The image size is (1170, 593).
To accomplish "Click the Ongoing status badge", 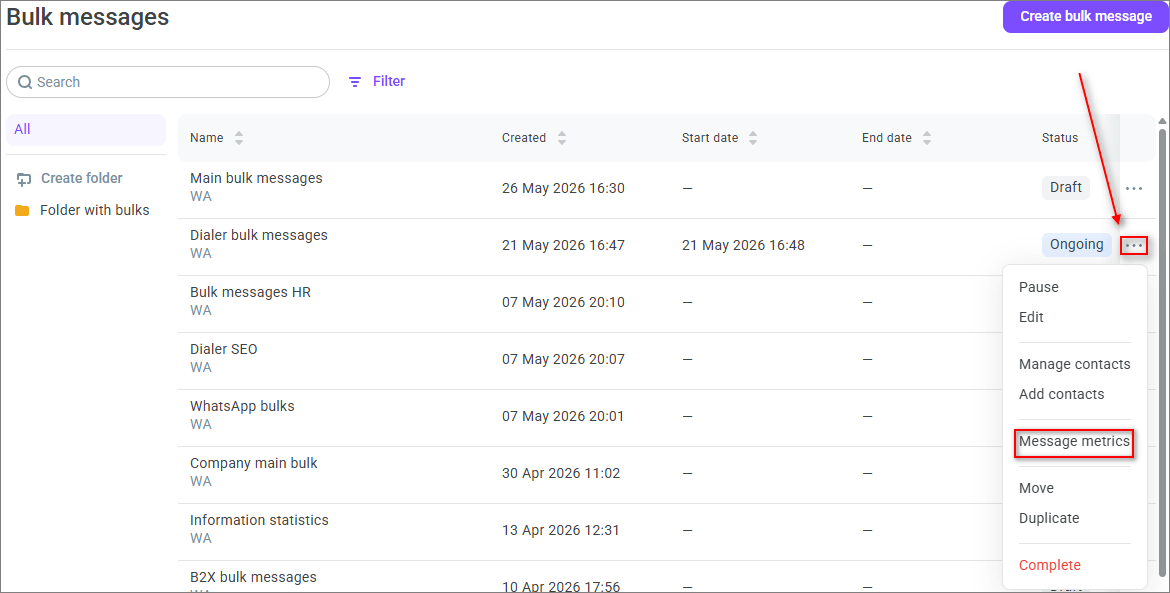I will (x=1077, y=245).
